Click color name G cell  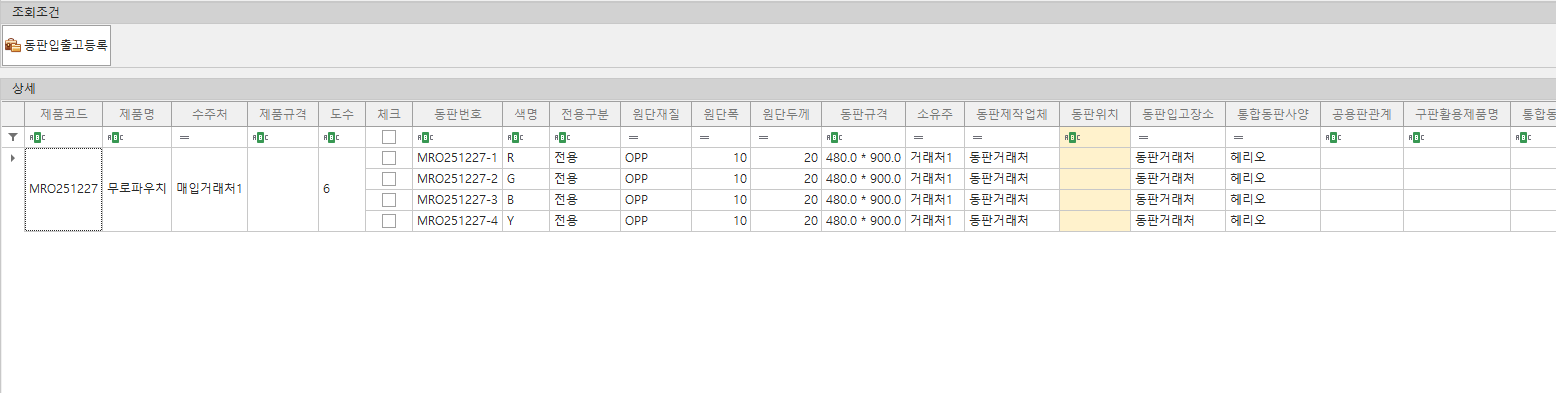526,179
